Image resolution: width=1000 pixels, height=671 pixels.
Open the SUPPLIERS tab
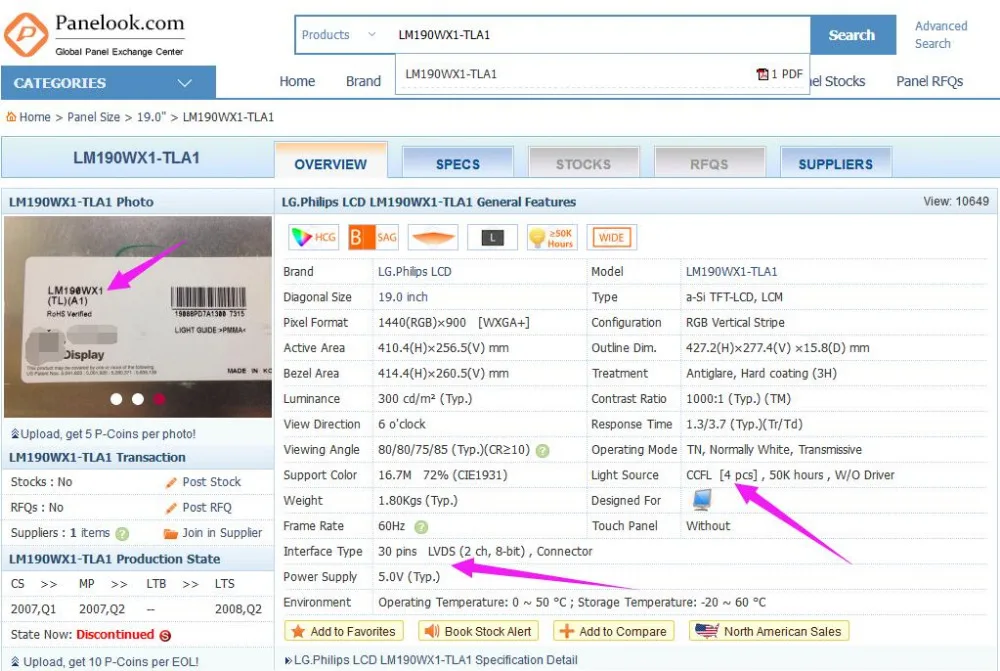coord(835,163)
